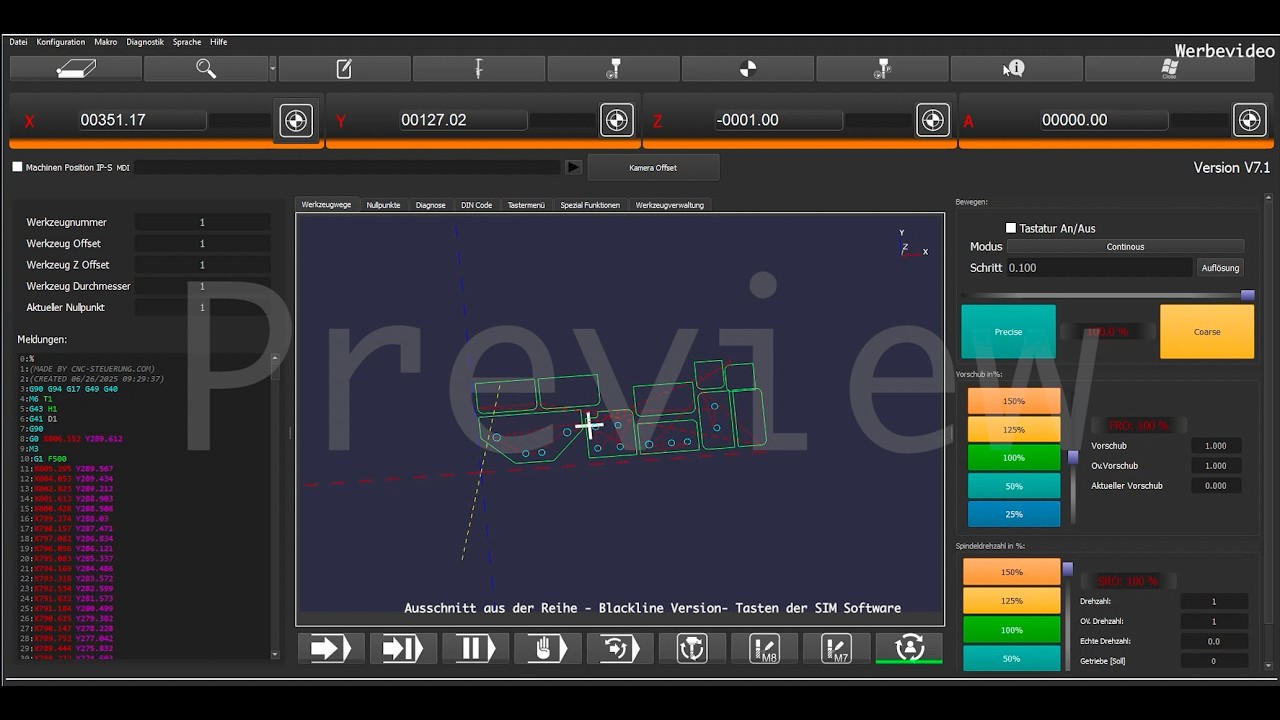The height and width of the screenshot is (720, 1280).
Task: Click the toolbar zero point target icon
Action: (747, 68)
